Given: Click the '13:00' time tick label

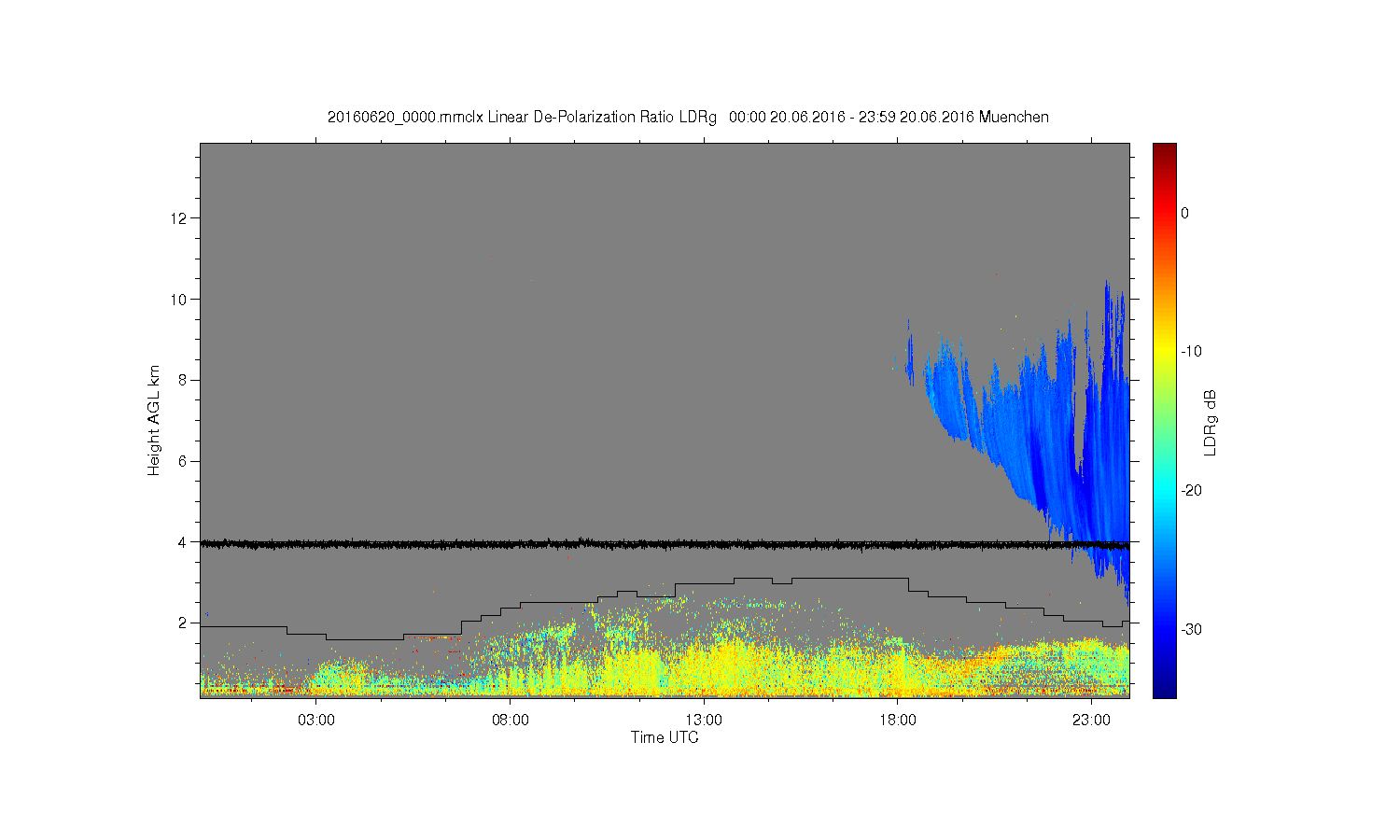Looking at the screenshot, I should (704, 721).
